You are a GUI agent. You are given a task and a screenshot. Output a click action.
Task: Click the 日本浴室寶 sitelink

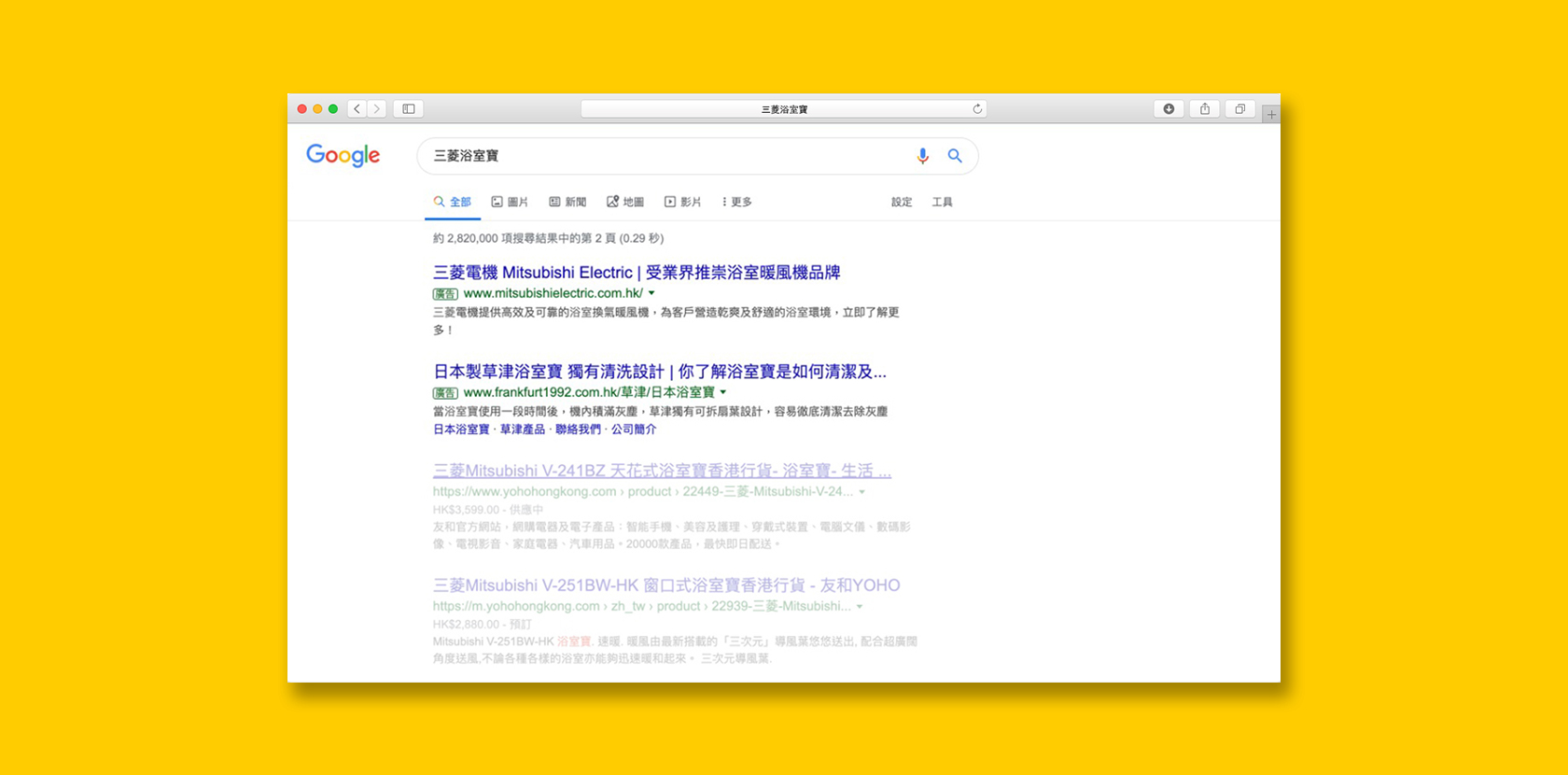[461, 430]
